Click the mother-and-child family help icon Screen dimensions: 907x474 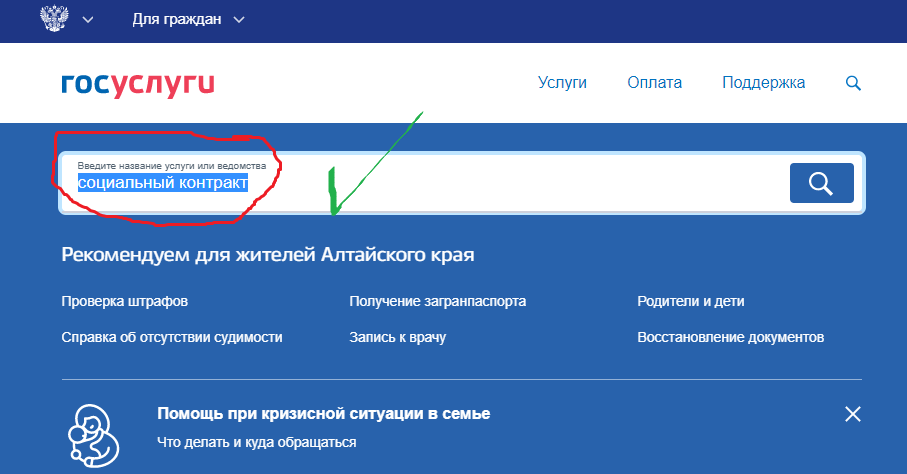(94, 436)
